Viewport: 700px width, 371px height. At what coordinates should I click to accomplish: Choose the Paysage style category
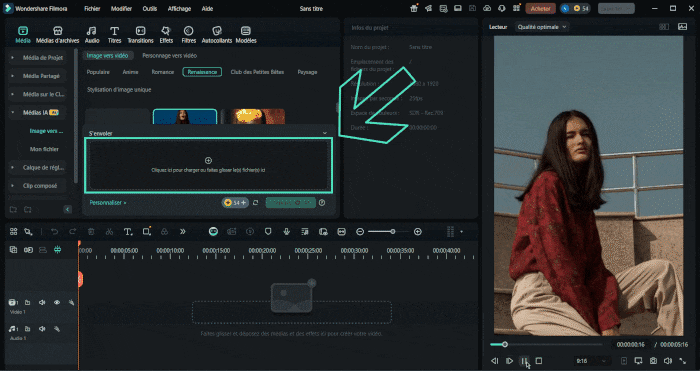point(307,72)
